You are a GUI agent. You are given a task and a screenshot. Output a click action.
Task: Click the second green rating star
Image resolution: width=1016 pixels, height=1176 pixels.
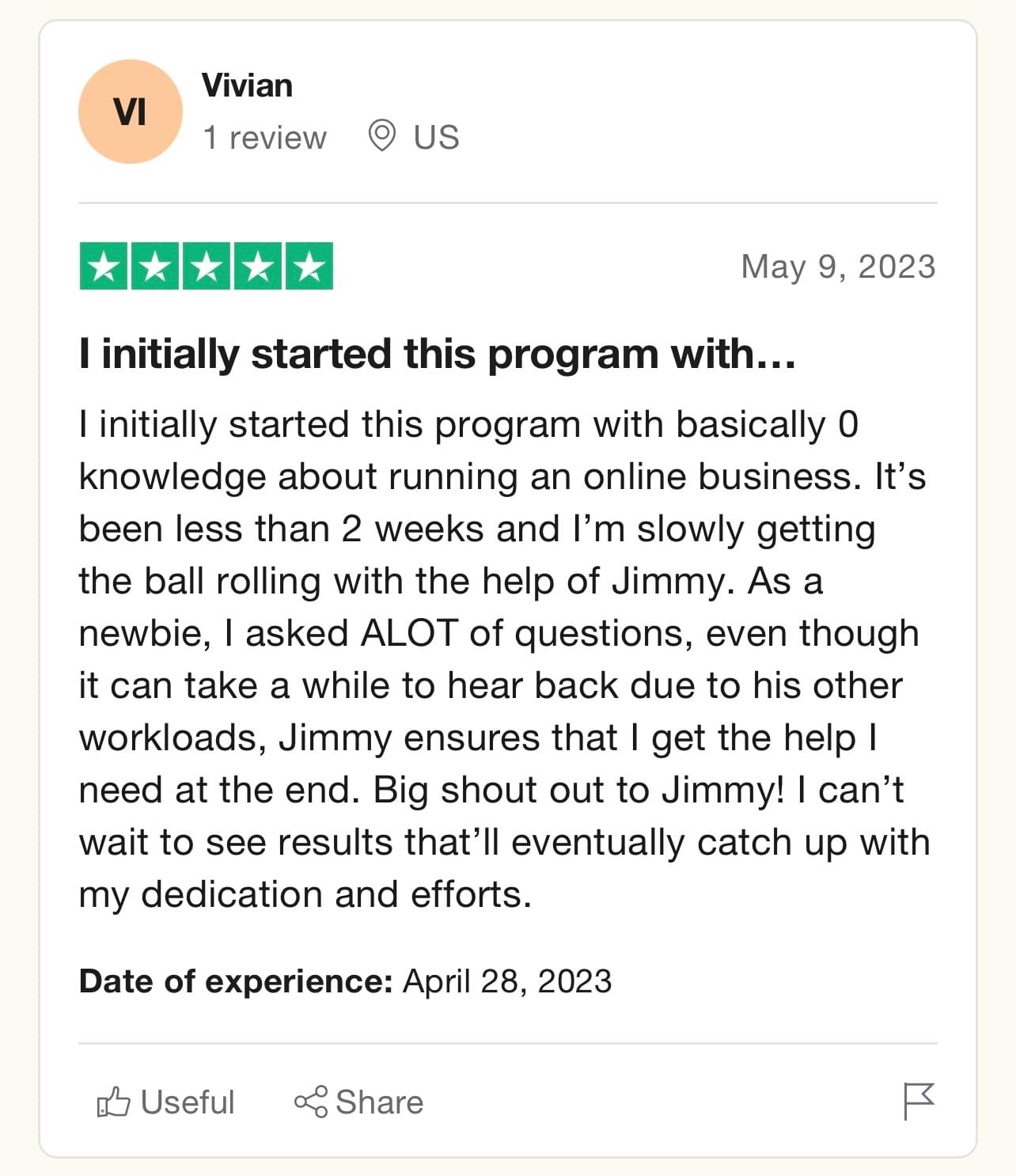pos(155,266)
